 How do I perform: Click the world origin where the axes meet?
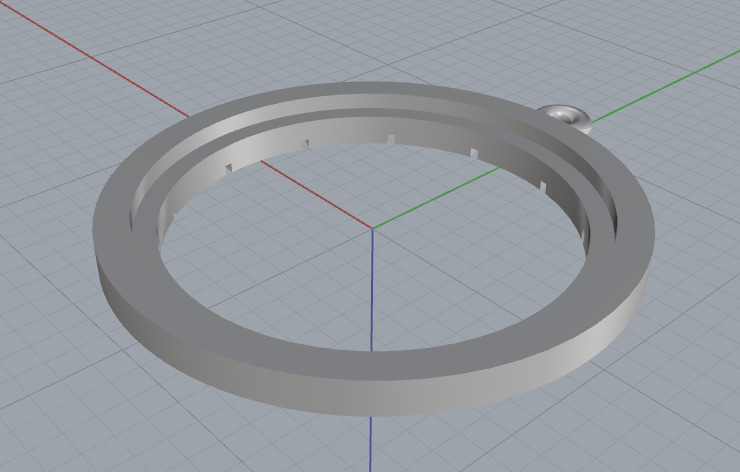click(372, 229)
